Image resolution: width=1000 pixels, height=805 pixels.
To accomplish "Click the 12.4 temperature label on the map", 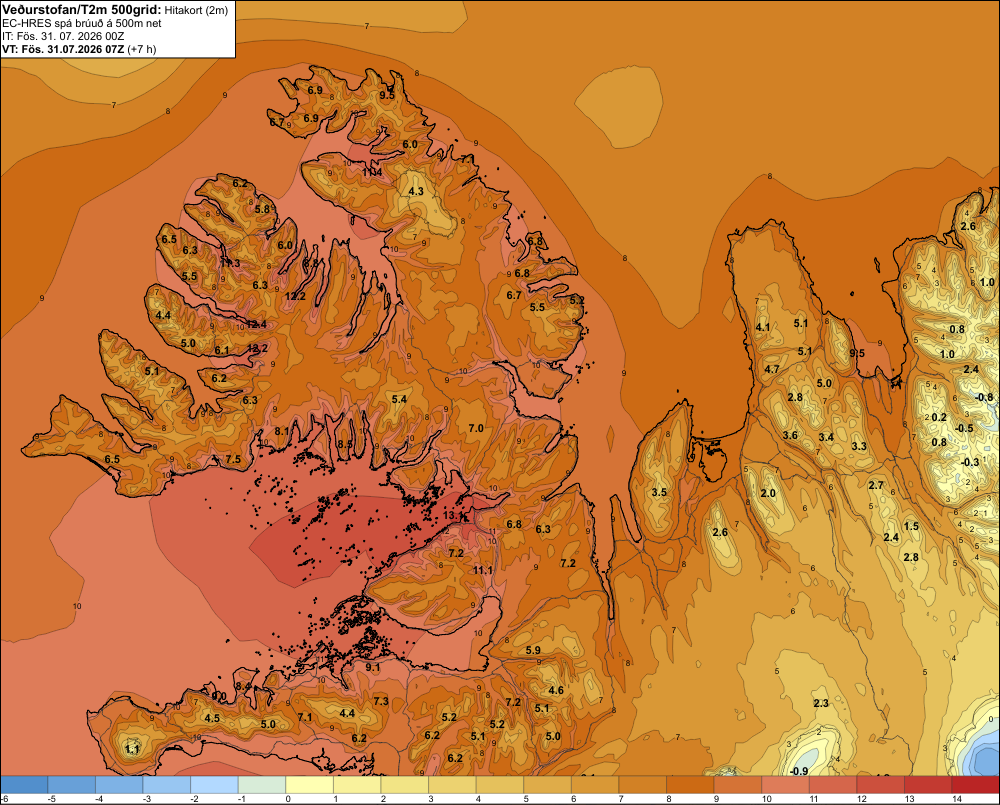I will click(256, 324).
